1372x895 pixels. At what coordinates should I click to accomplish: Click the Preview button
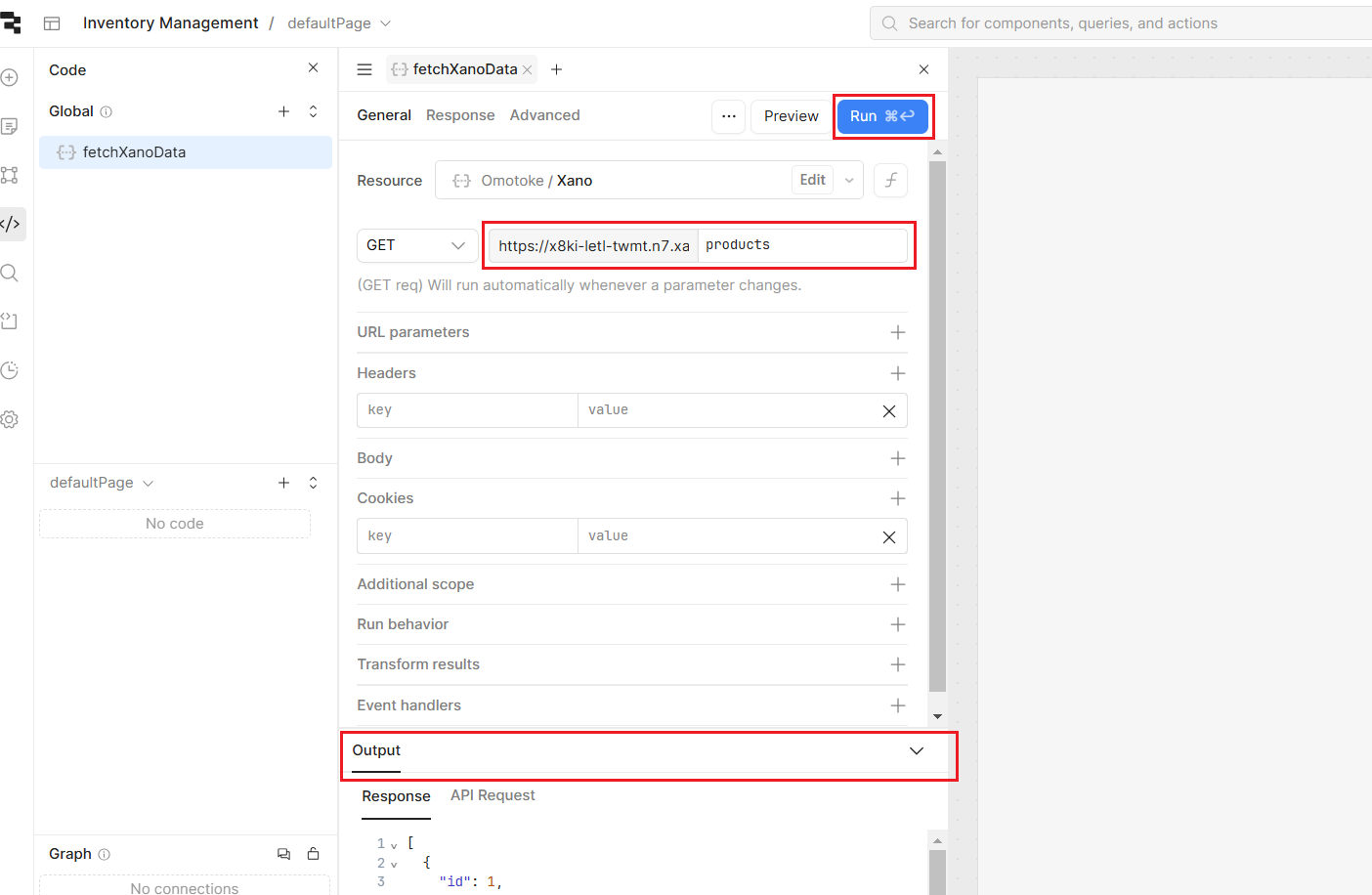point(792,116)
